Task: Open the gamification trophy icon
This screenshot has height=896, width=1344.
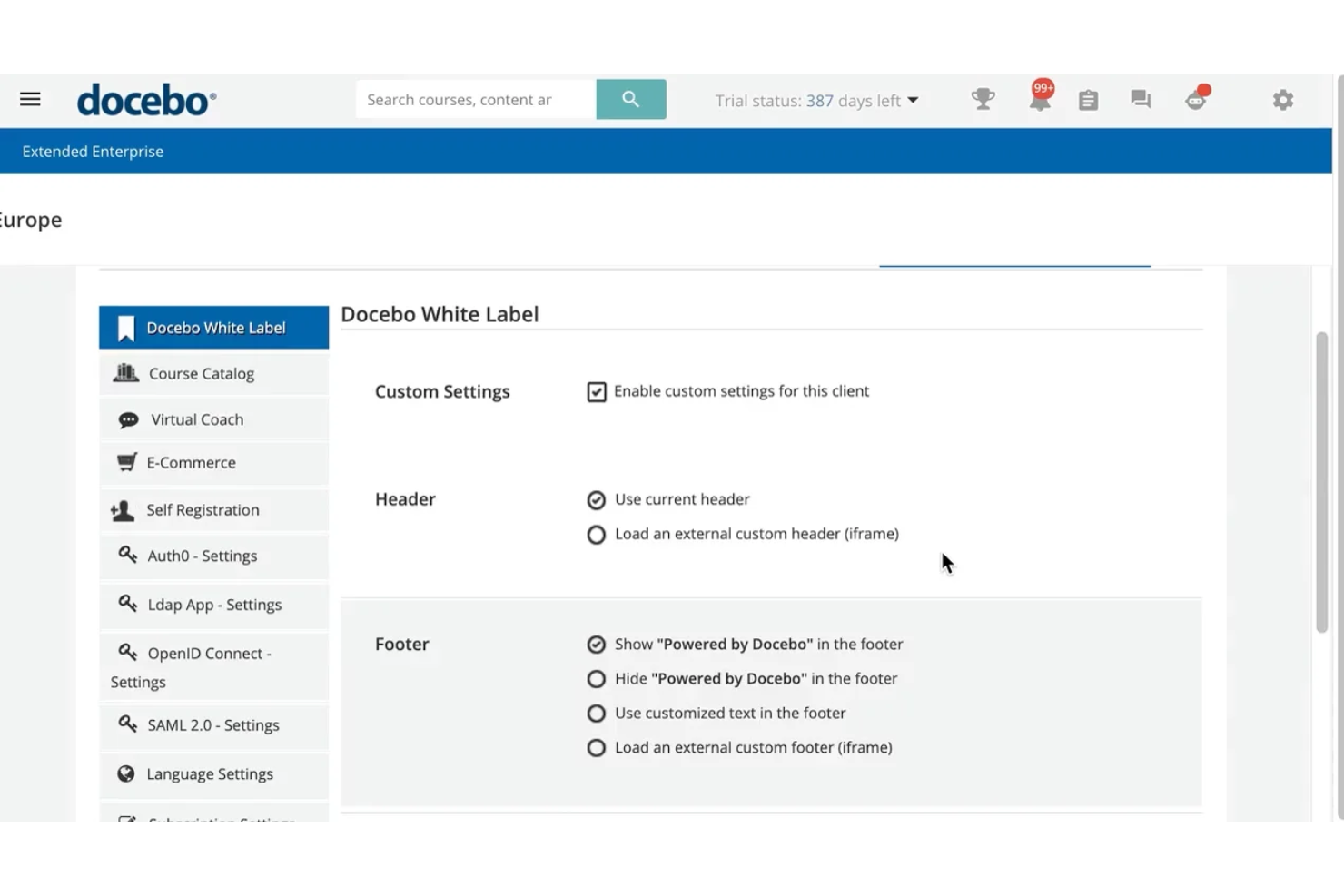Action: [x=983, y=100]
